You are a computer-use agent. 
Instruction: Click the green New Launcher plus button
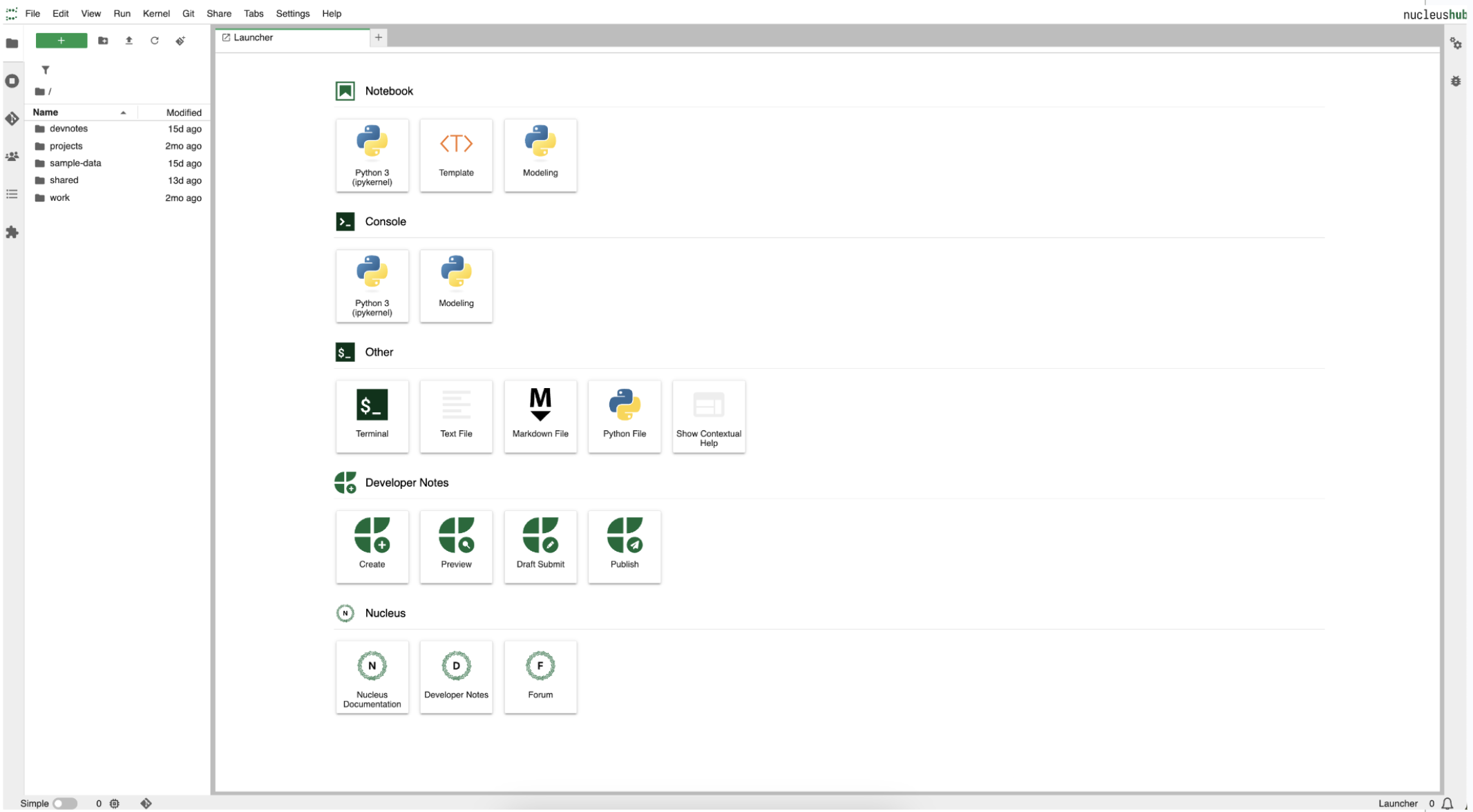[x=61, y=41]
